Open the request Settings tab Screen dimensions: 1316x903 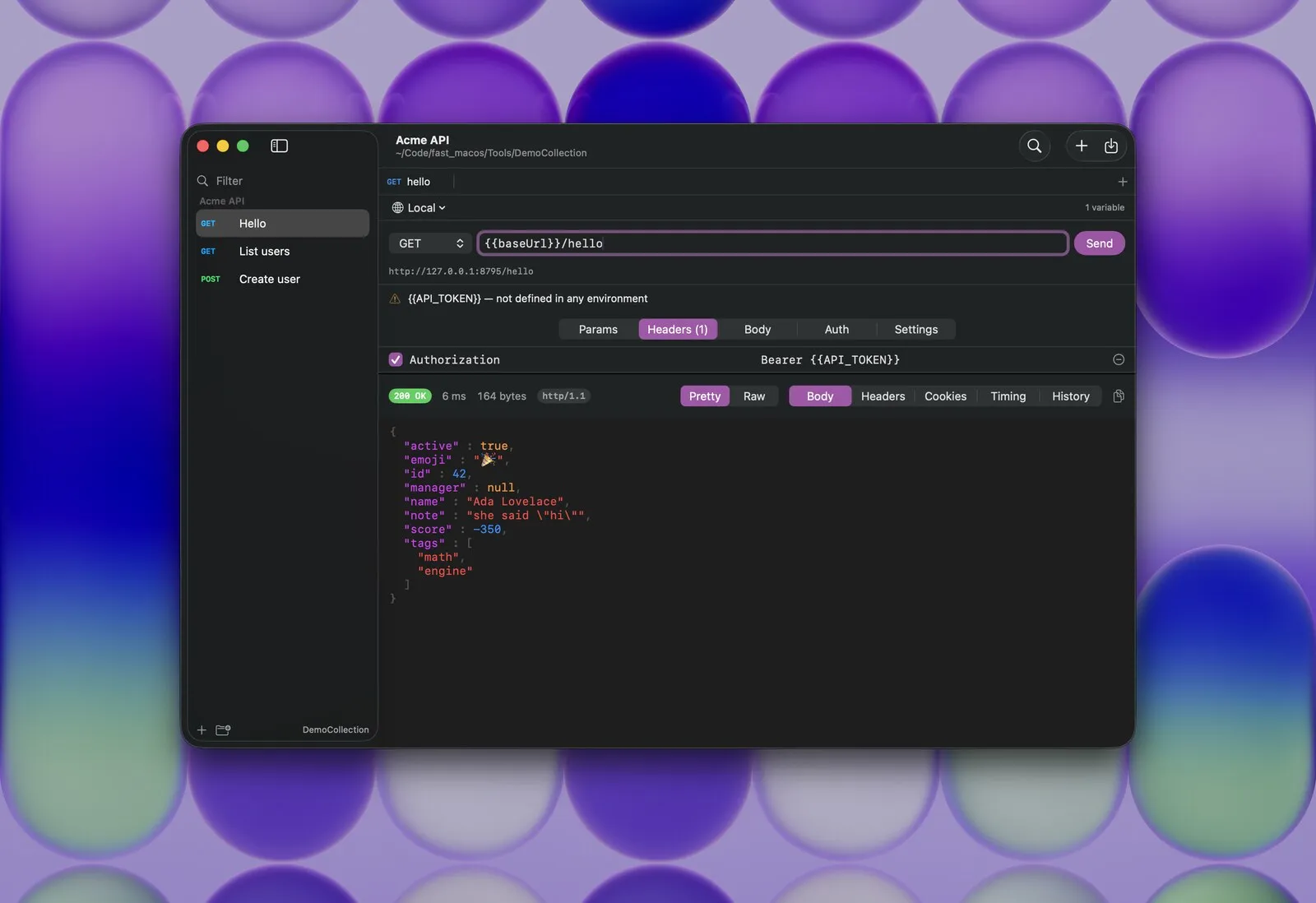(x=915, y=329)
